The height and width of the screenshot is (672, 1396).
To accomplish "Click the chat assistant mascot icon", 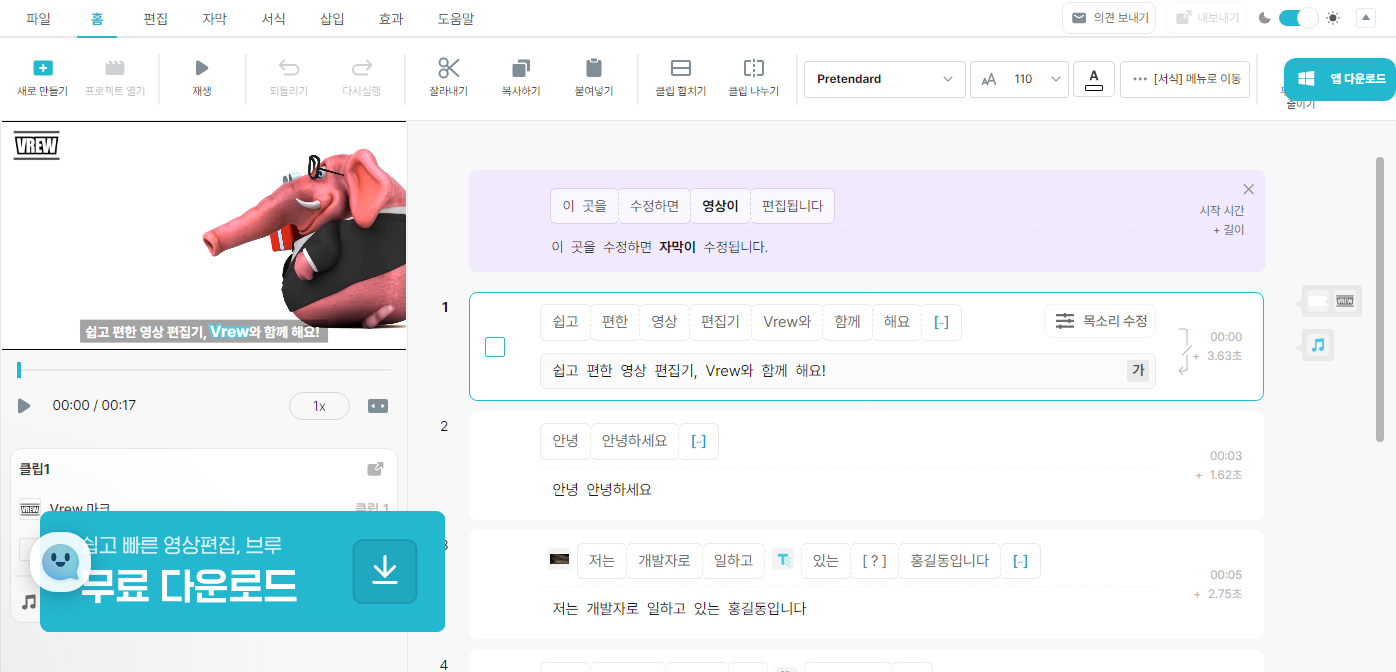I will [x=60, y=562].
